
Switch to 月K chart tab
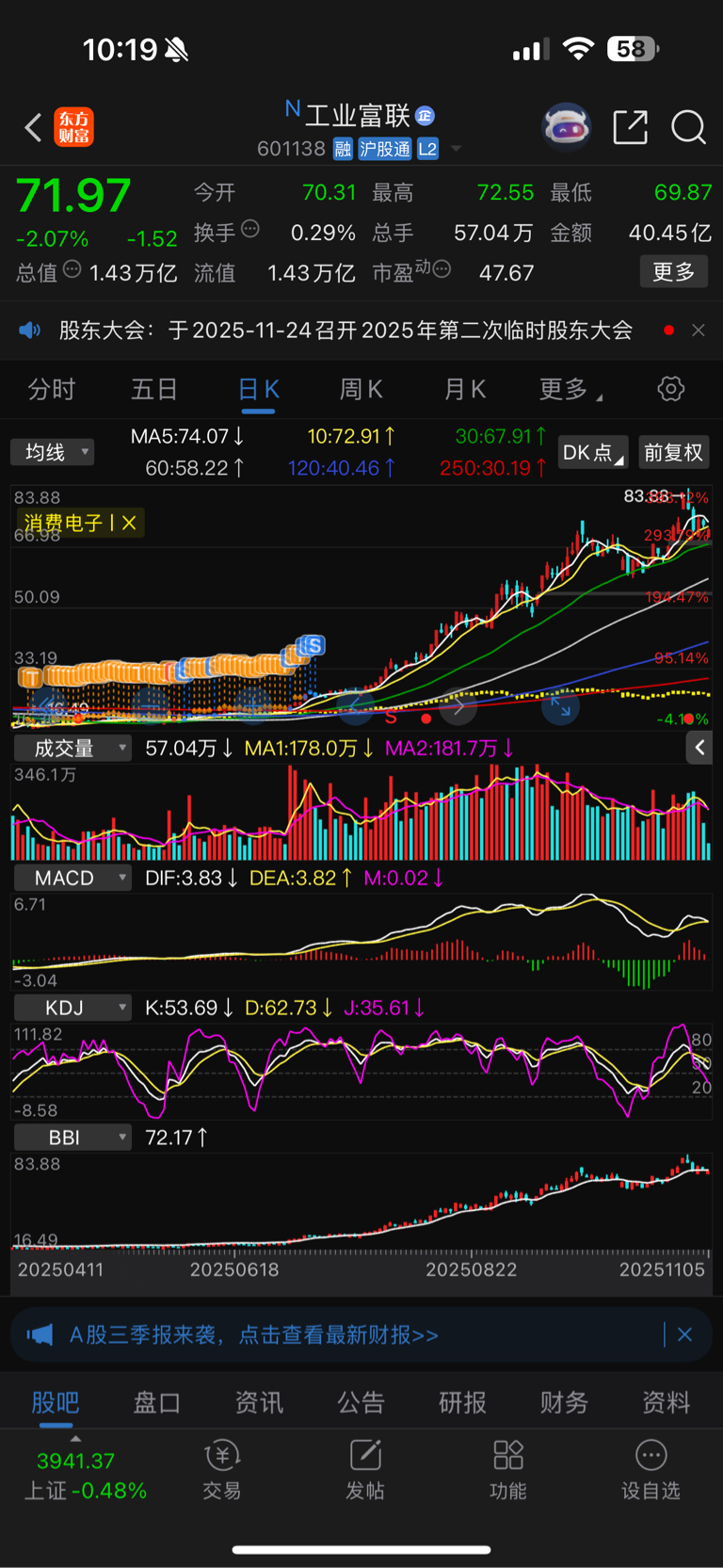(x=464, y=389)
